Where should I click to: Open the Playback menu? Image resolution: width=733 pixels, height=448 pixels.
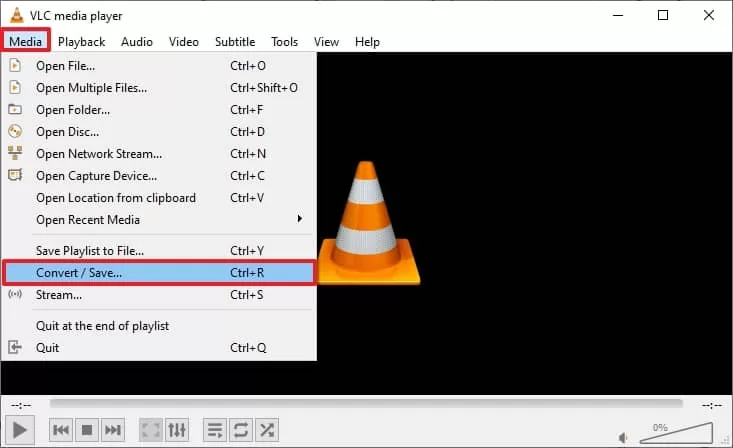point(81,42)
